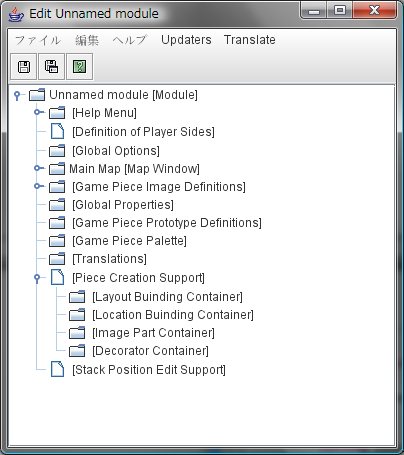Click the Java coffee cup title bar icon

tap(16, 14)
